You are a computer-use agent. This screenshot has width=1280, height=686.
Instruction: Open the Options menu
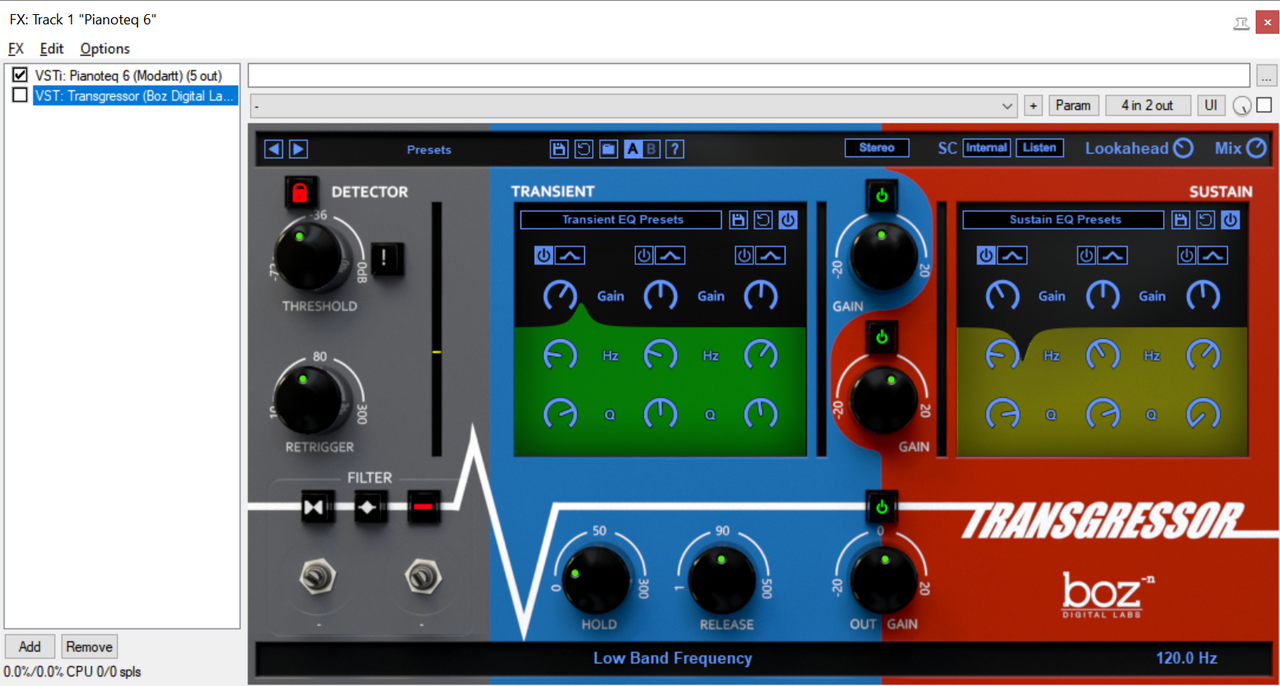pos(105,48)
